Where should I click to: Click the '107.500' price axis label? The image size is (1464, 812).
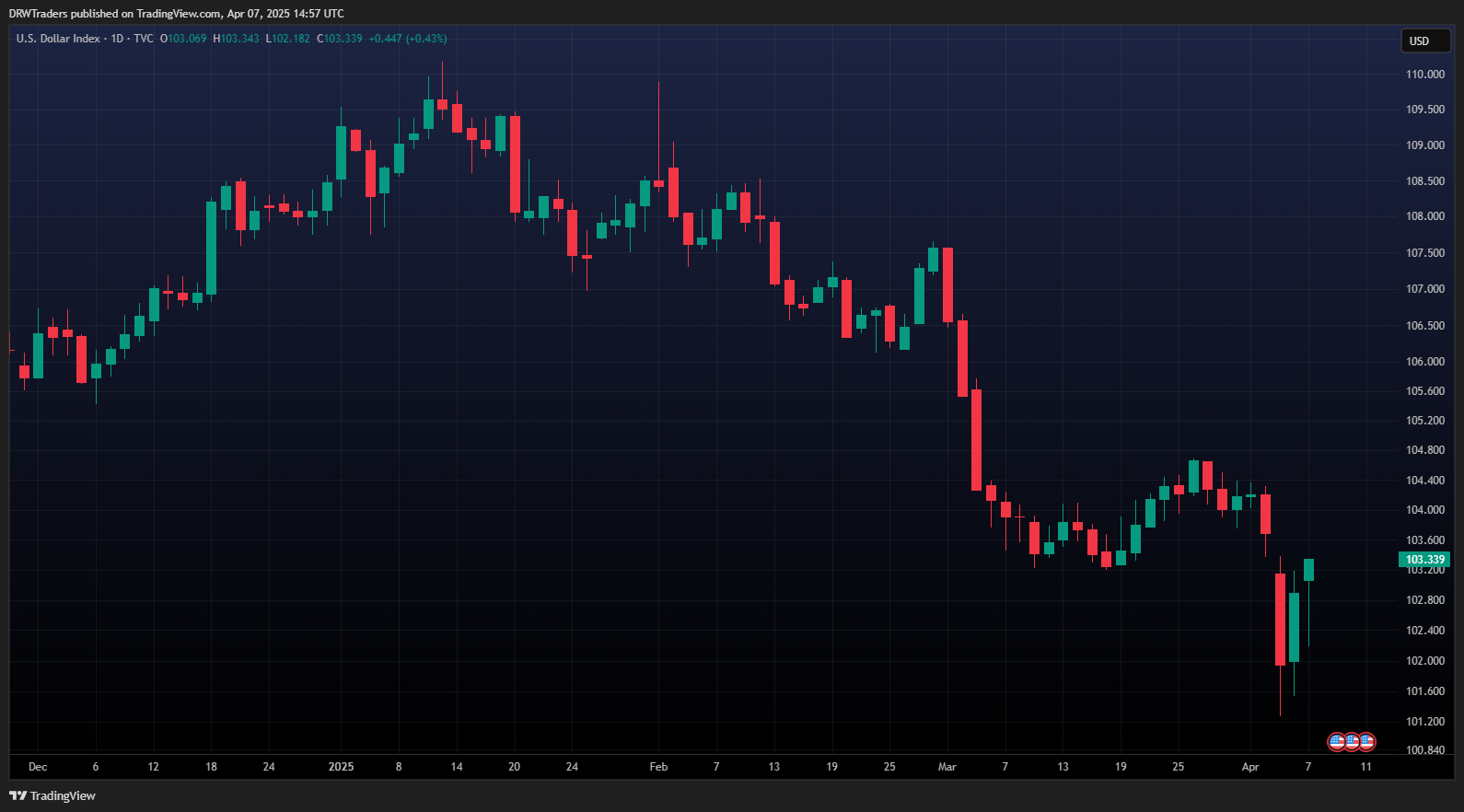pyautogui.click(x=1424, y=253)
